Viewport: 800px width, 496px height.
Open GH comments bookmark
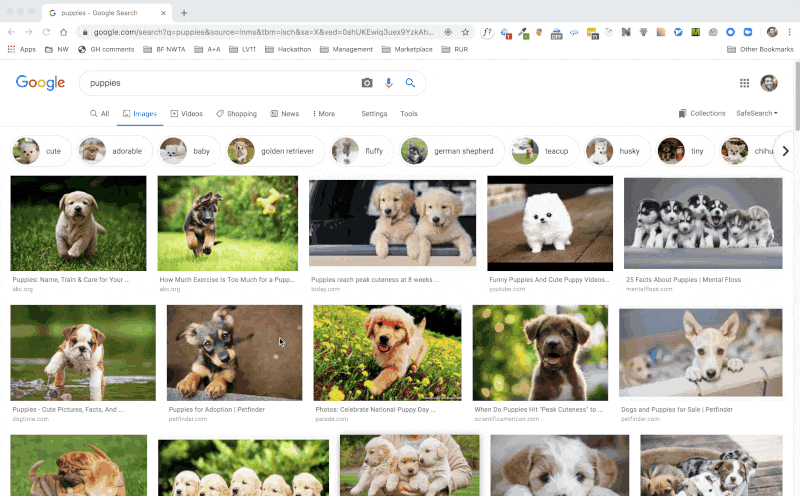[x=106, y=49]
